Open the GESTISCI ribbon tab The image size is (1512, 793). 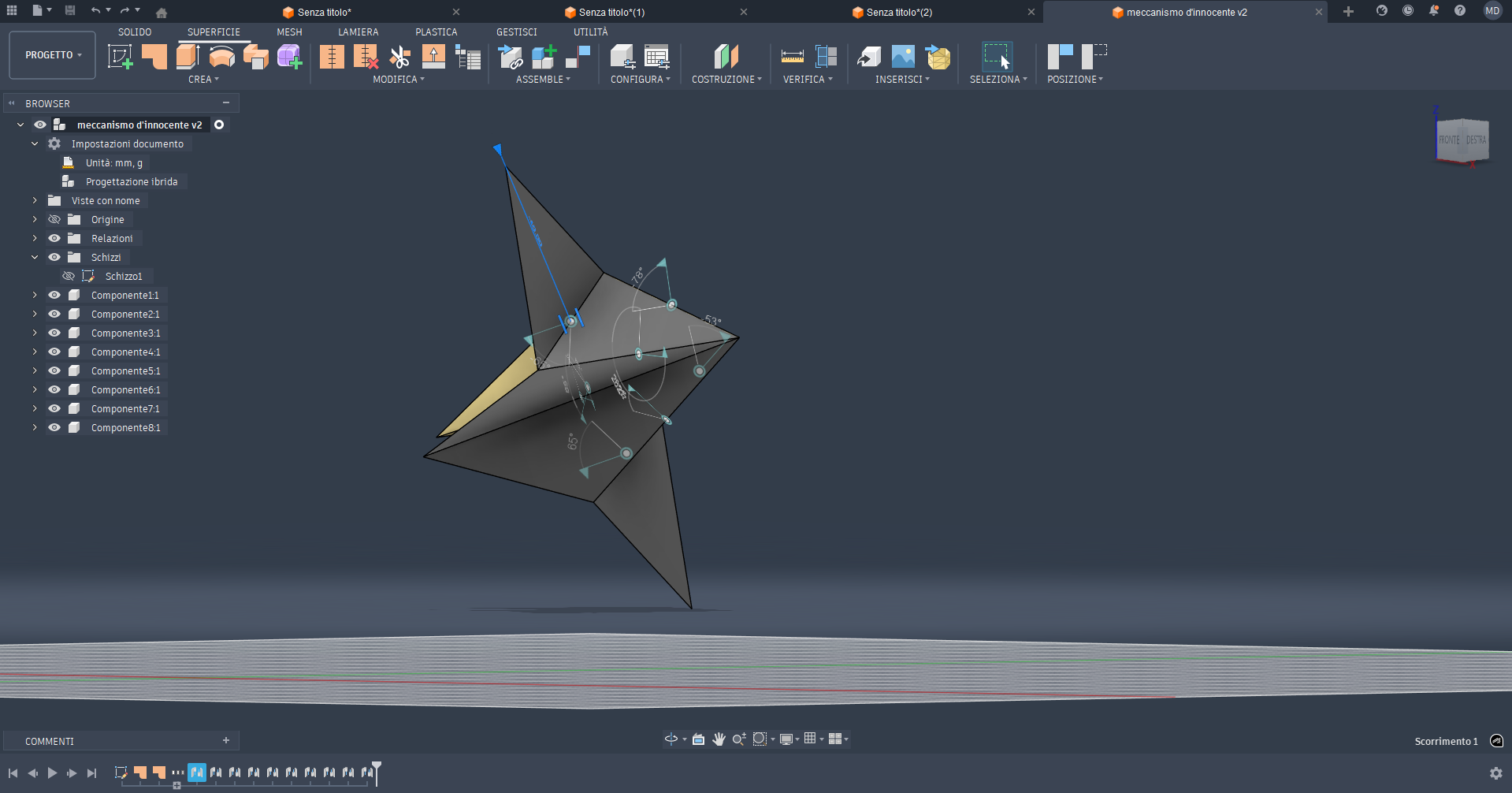coord(516,32)
